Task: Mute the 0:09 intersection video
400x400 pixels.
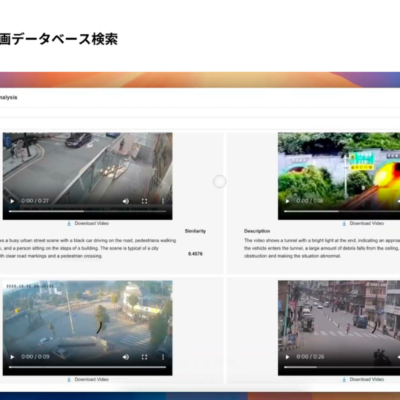Action: [x=126, y=357]
